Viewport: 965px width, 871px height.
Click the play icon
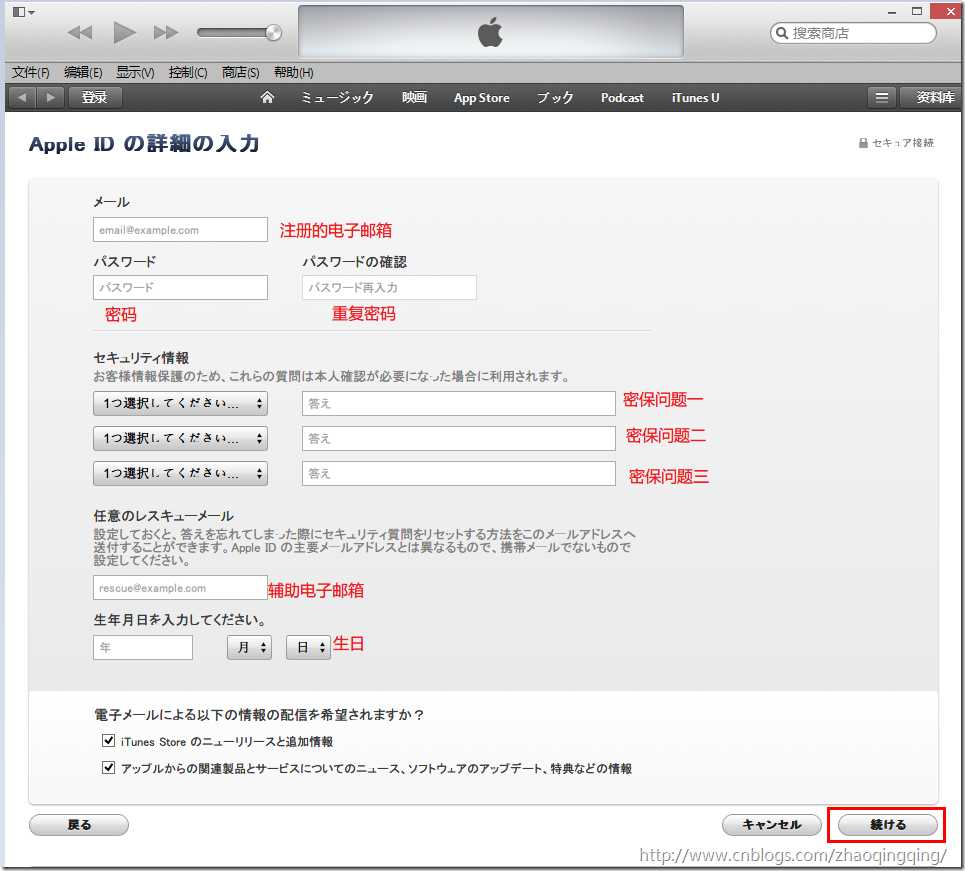tap(123, 32)
